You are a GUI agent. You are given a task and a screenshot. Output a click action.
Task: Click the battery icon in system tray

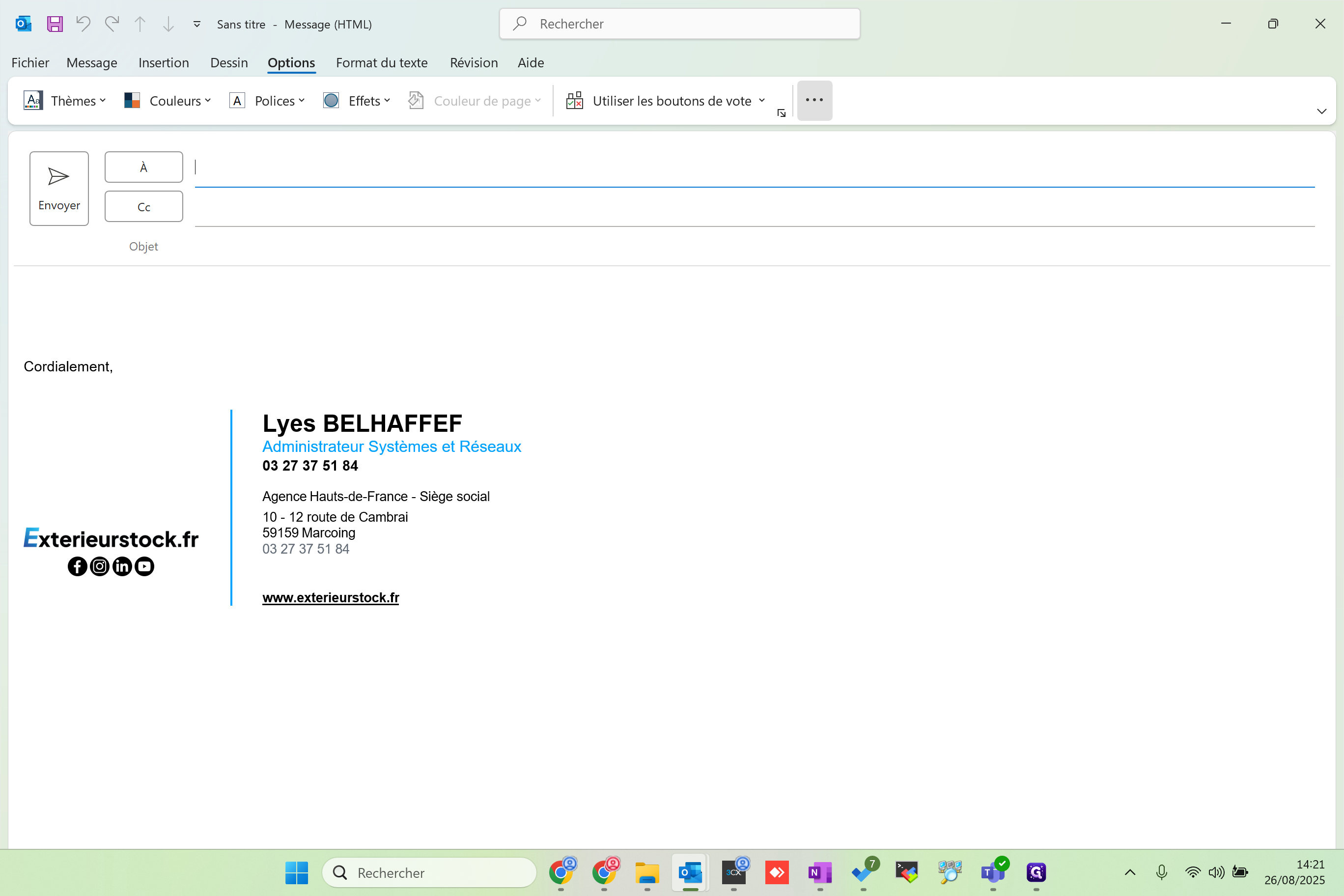coord(1240,872)
